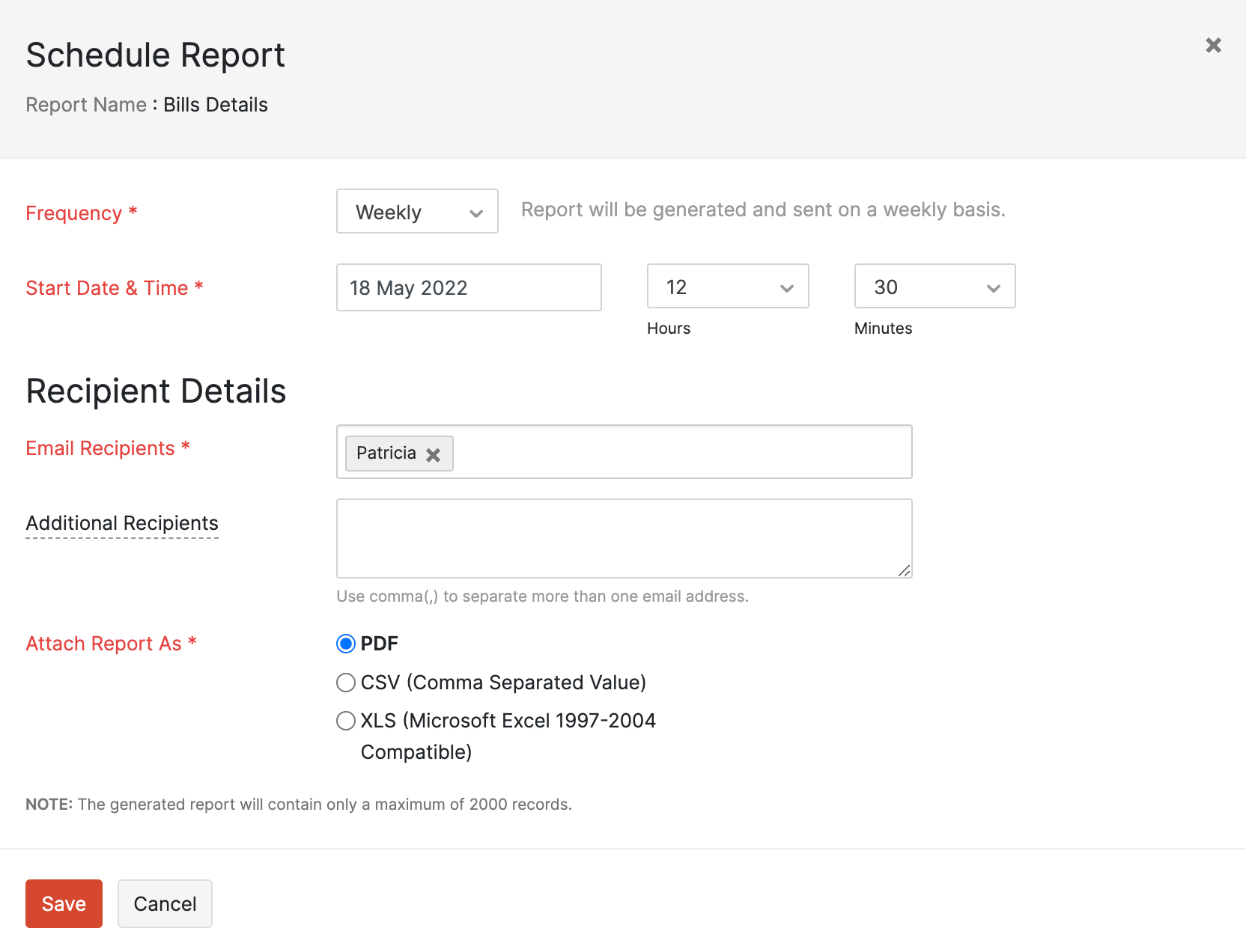Viewport: 1246px width, 952px height.
Task: Select PDF as the report attachment format
Action: point(346,644)
